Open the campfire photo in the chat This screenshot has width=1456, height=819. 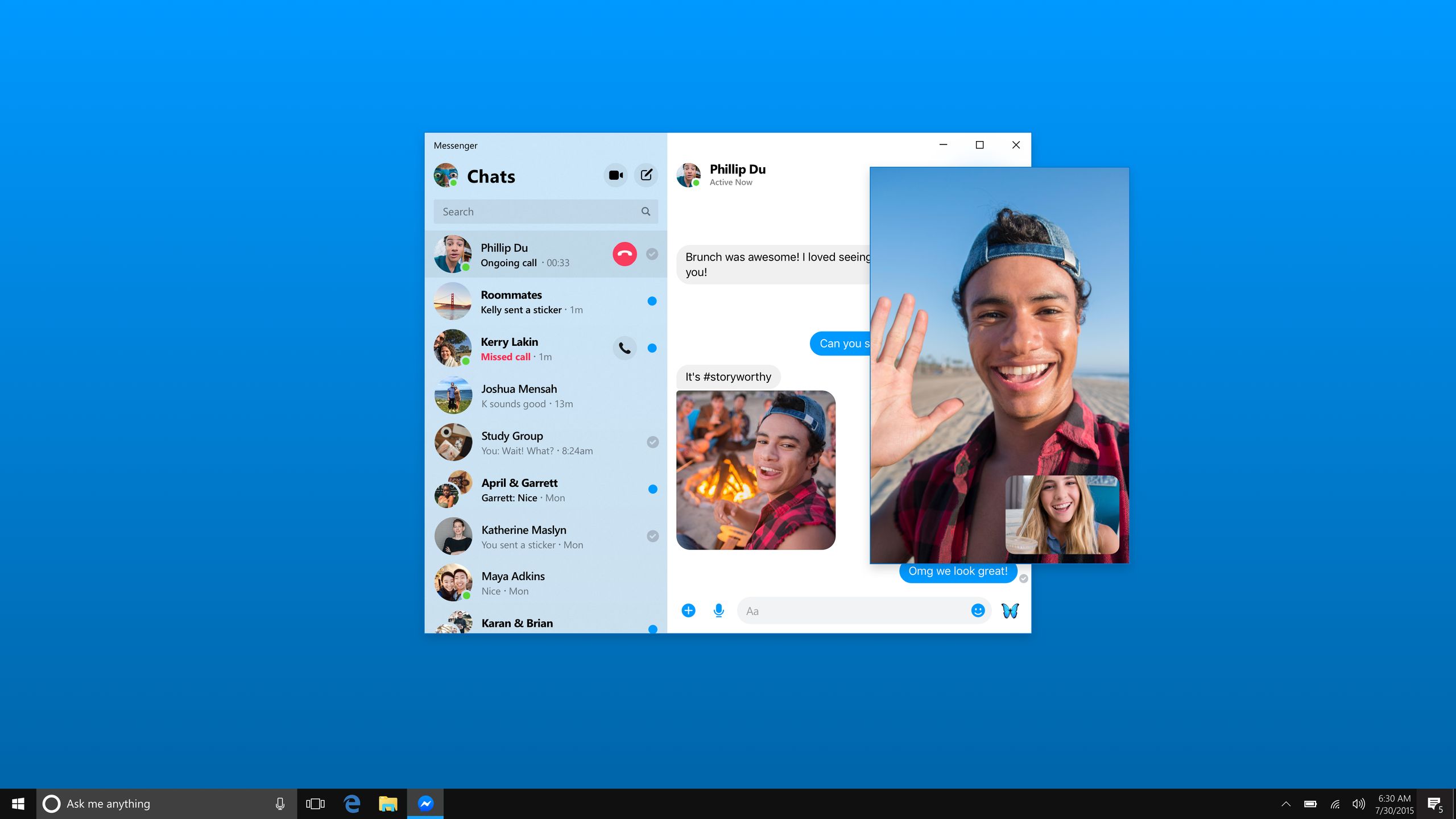tap(755, 470)
